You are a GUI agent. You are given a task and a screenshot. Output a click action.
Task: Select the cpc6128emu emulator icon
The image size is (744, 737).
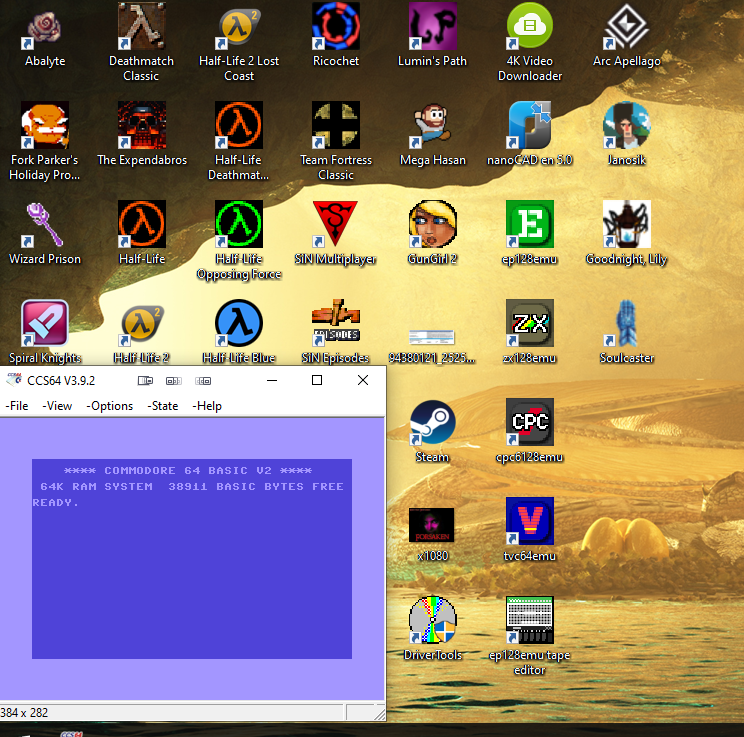pos(530,424)
